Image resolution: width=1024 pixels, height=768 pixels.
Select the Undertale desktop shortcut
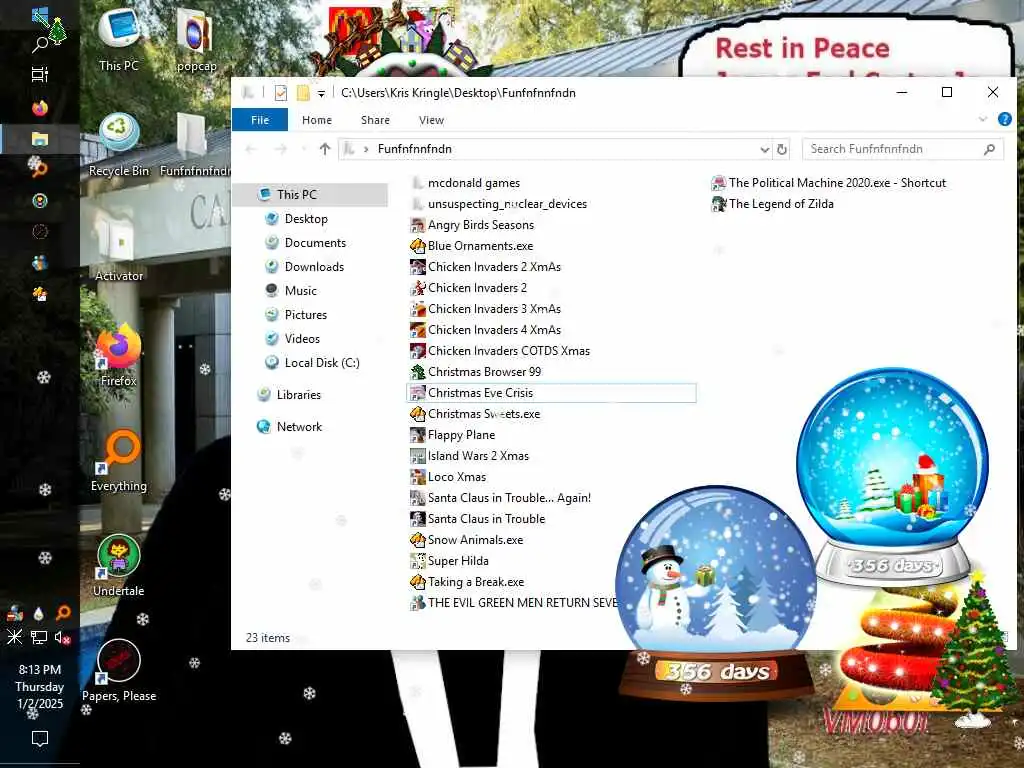coord(119,566)
